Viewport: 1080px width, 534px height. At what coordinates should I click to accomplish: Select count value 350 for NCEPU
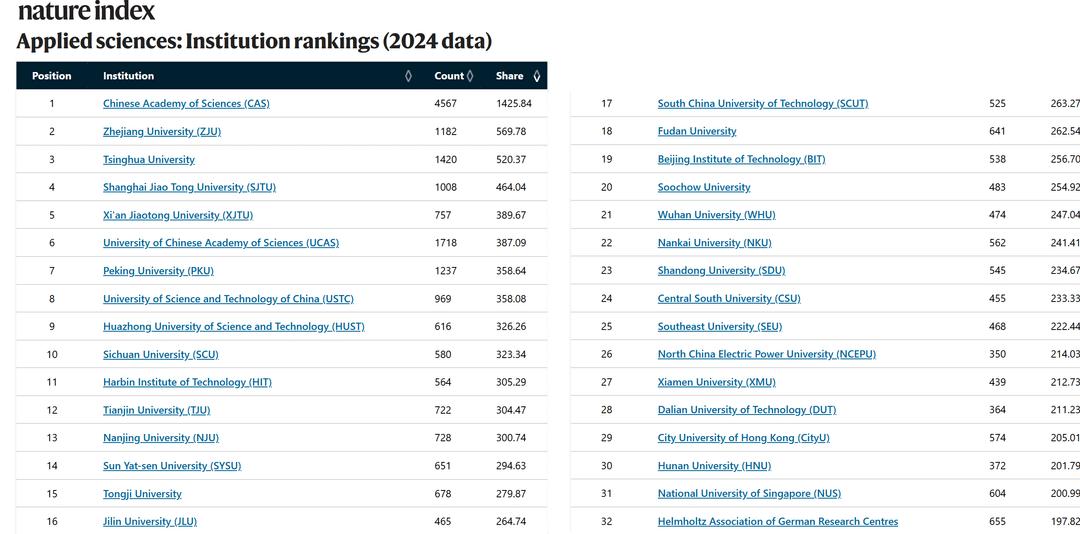997,354
